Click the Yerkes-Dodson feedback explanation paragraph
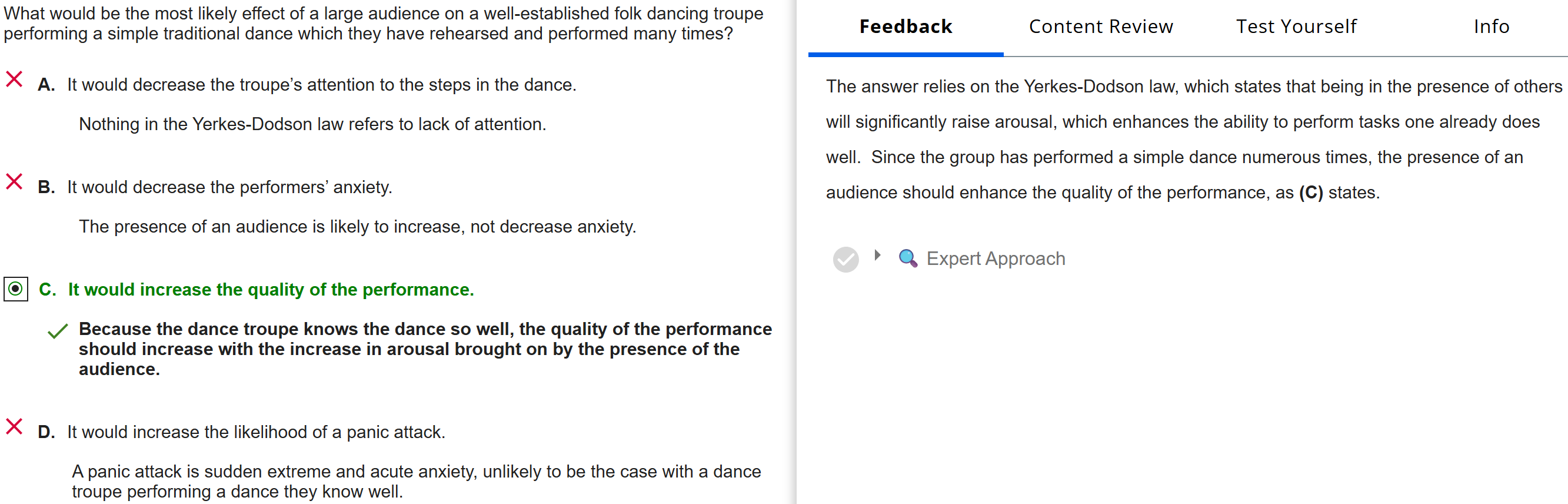This screenshot has height=504, width=1568. point(1181,140)
